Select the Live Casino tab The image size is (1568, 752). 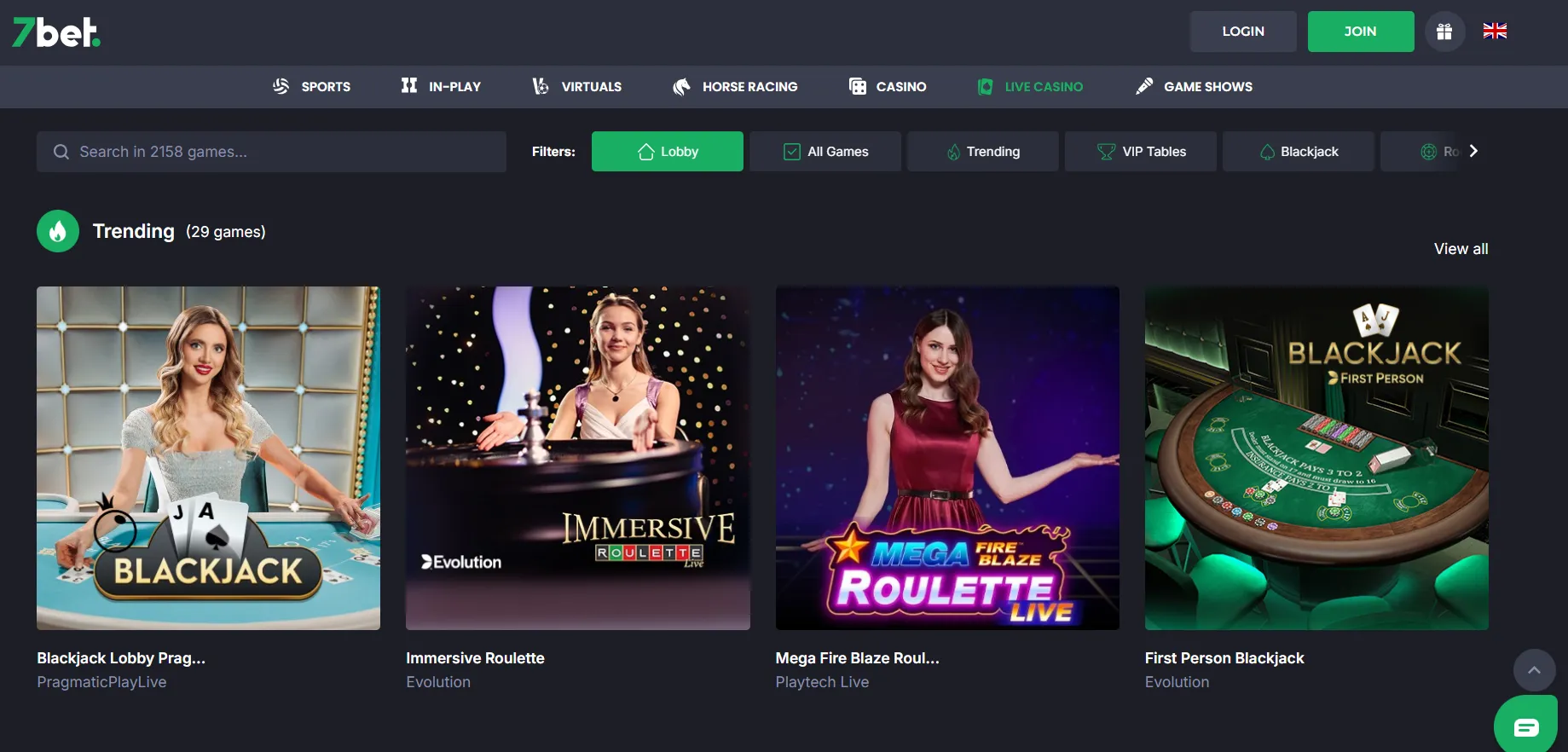(x=1030, y=86)
